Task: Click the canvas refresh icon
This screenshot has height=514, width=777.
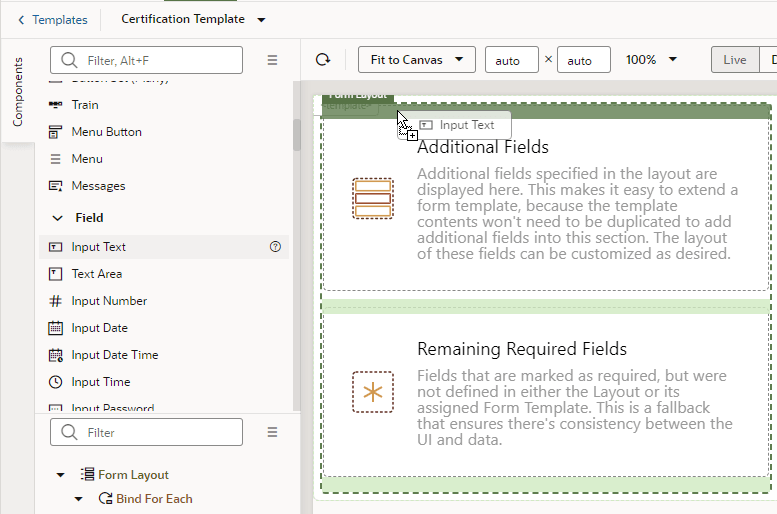Action: point(322,60)
